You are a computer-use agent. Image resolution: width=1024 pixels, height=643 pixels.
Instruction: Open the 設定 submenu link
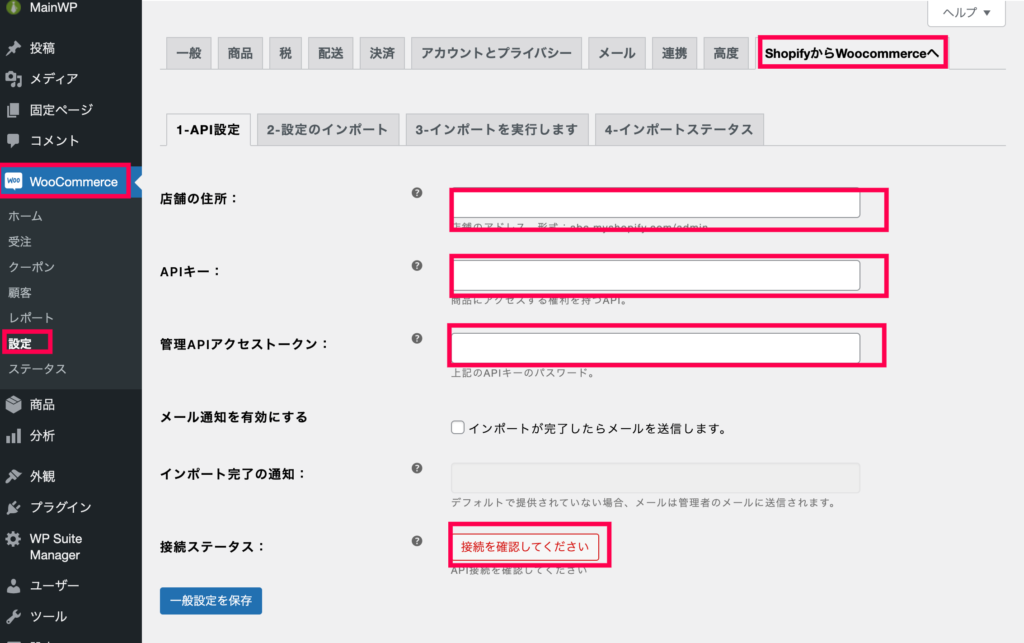20,343
